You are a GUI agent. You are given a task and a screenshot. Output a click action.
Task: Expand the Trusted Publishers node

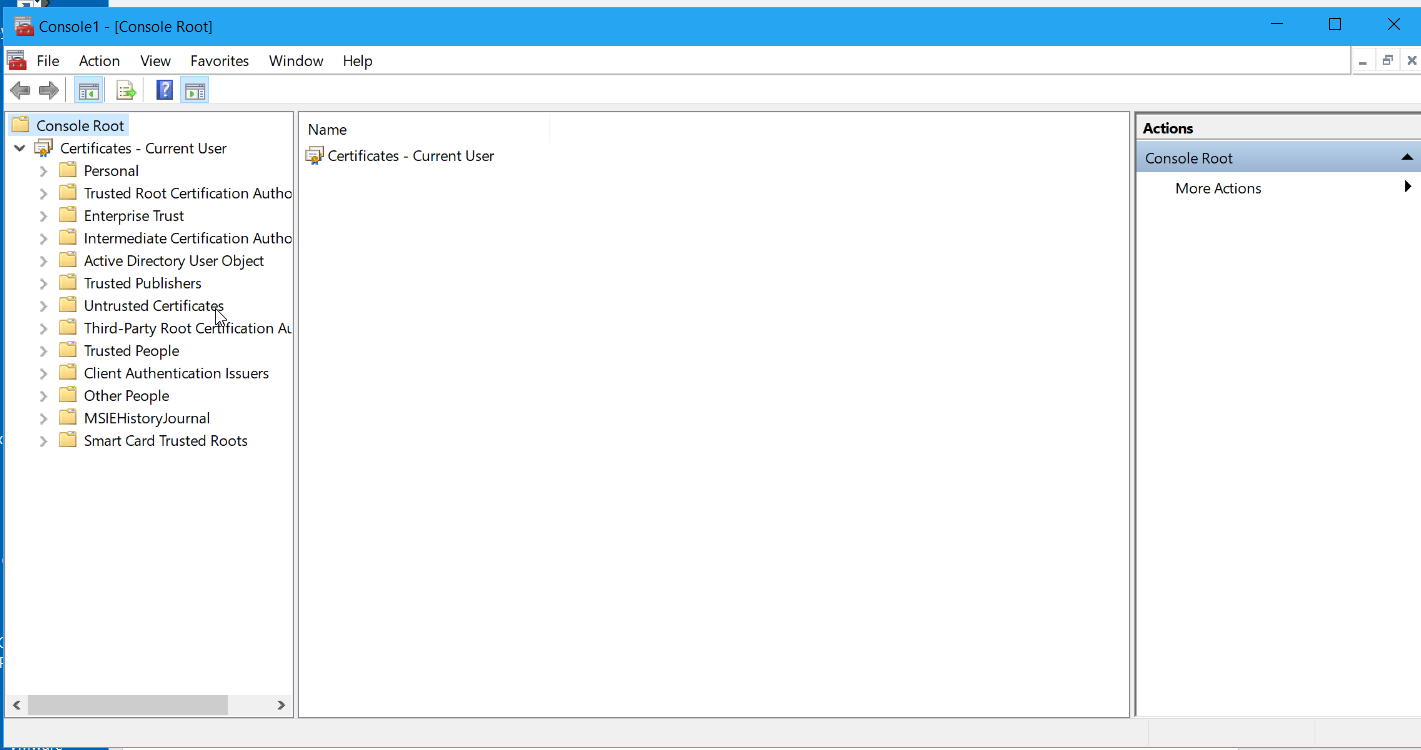43,283
